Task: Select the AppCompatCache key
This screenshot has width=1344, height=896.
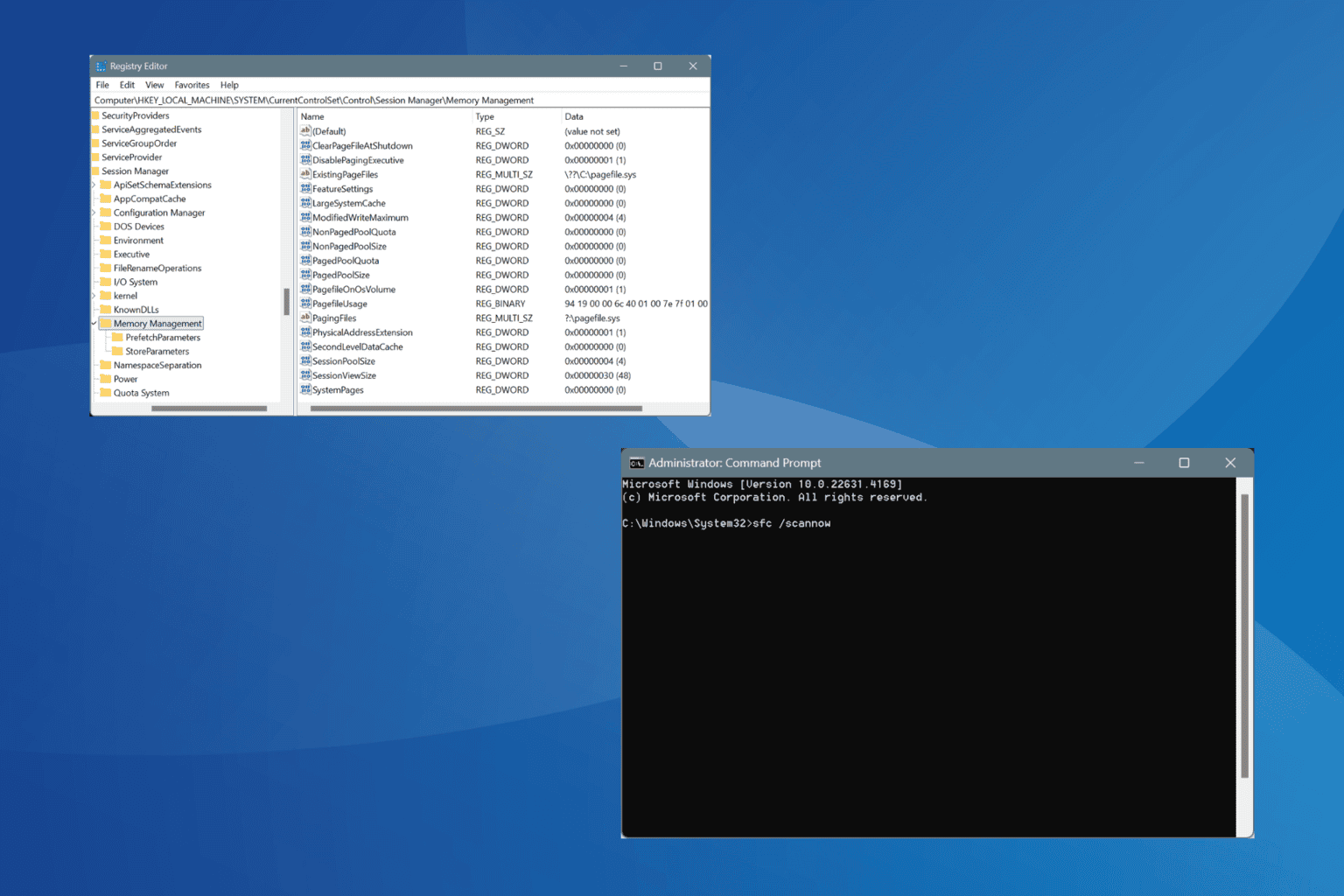Action: 150,199
